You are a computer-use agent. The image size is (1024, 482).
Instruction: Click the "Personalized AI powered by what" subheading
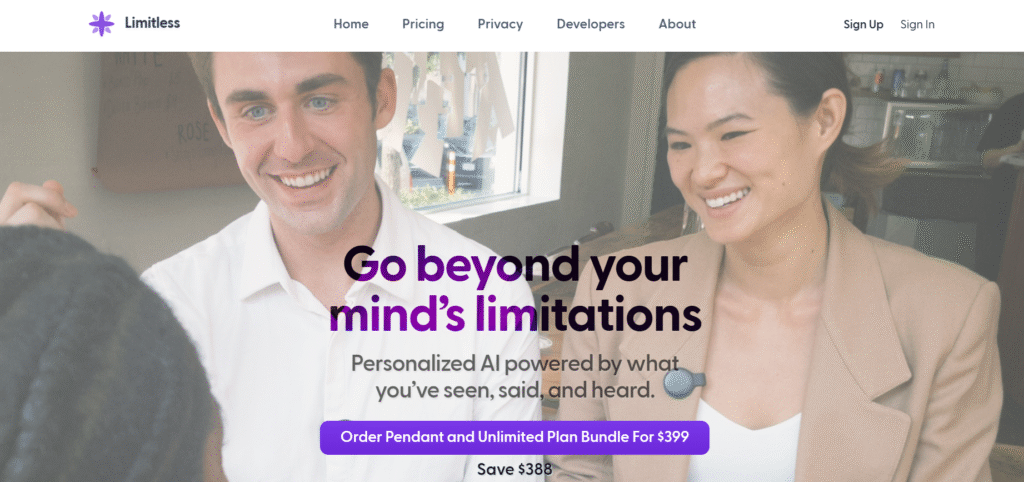point(515,363)
